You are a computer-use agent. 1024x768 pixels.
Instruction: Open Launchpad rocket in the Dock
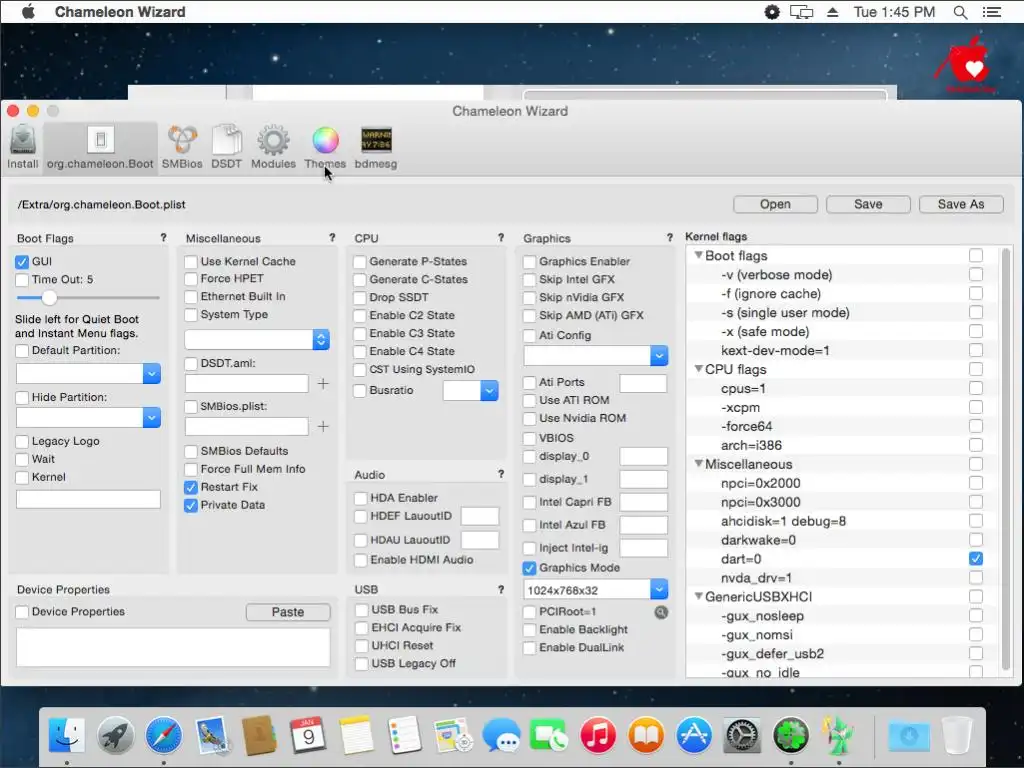[x=115, y=735]
